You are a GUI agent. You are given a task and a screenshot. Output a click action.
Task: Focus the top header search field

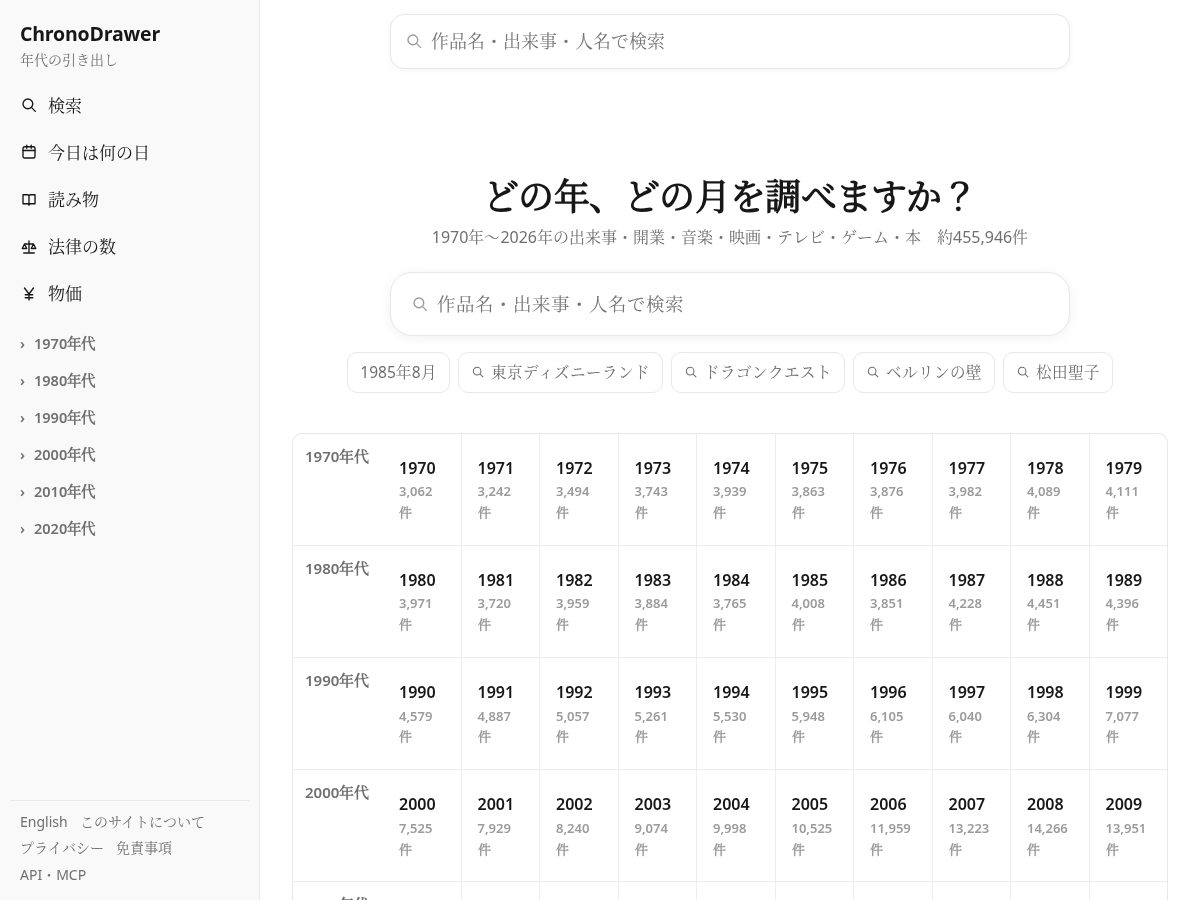(730, 41)
